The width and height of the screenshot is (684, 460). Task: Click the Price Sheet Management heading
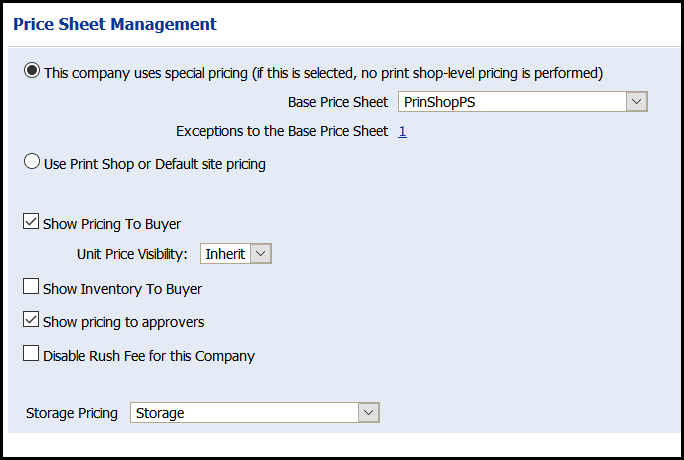coord(115,23)
